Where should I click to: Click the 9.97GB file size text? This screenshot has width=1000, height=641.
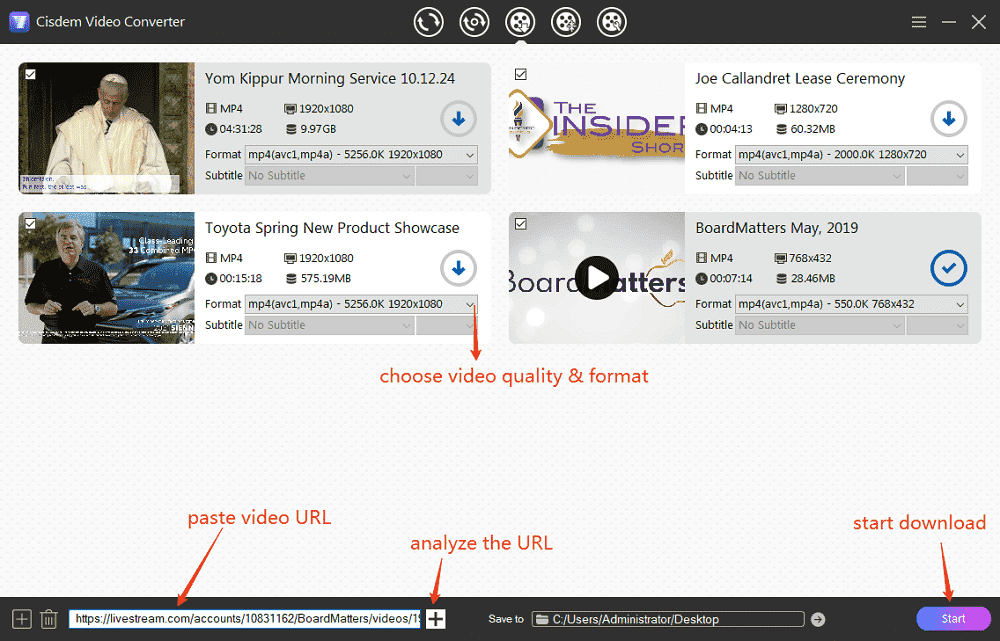point(318,129)
